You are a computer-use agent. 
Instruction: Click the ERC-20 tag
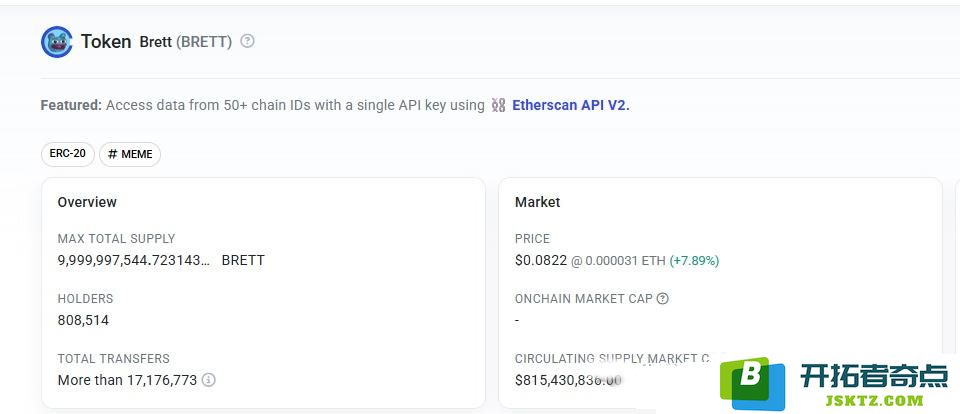(x=68, y=154)
